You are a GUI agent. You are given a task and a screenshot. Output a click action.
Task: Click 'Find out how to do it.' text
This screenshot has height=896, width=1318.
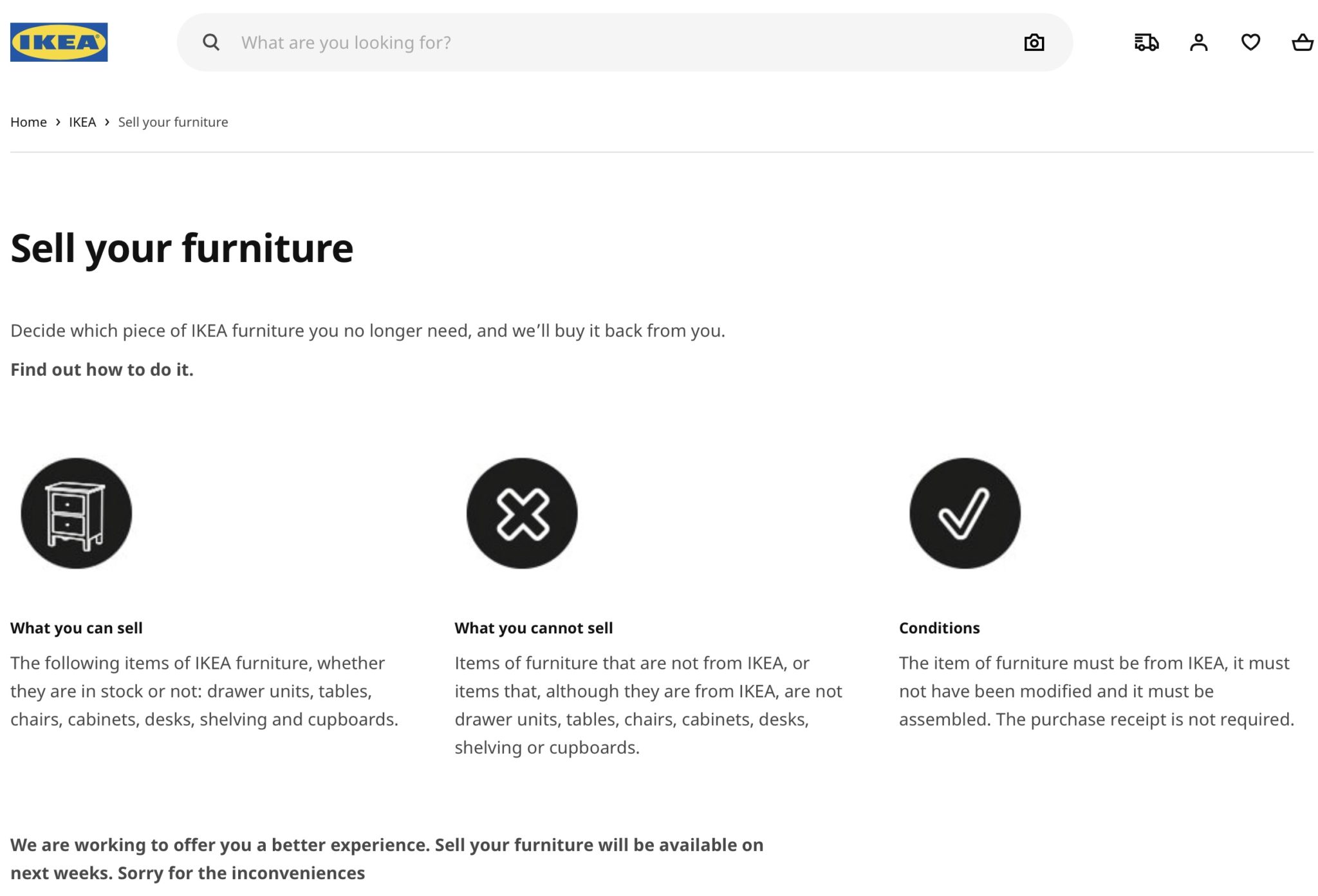tap(102, 369)
